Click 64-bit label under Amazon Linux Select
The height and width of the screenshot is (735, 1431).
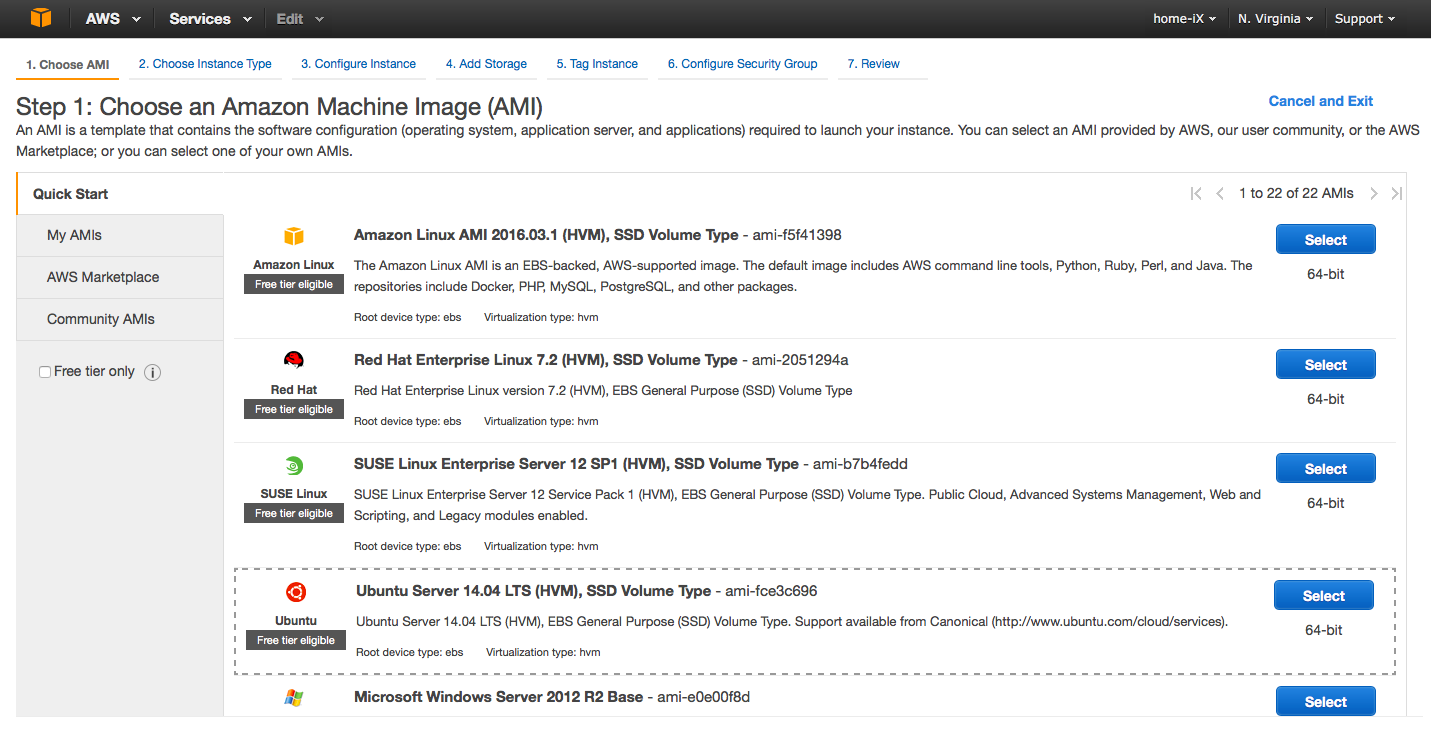[1326, 274]
